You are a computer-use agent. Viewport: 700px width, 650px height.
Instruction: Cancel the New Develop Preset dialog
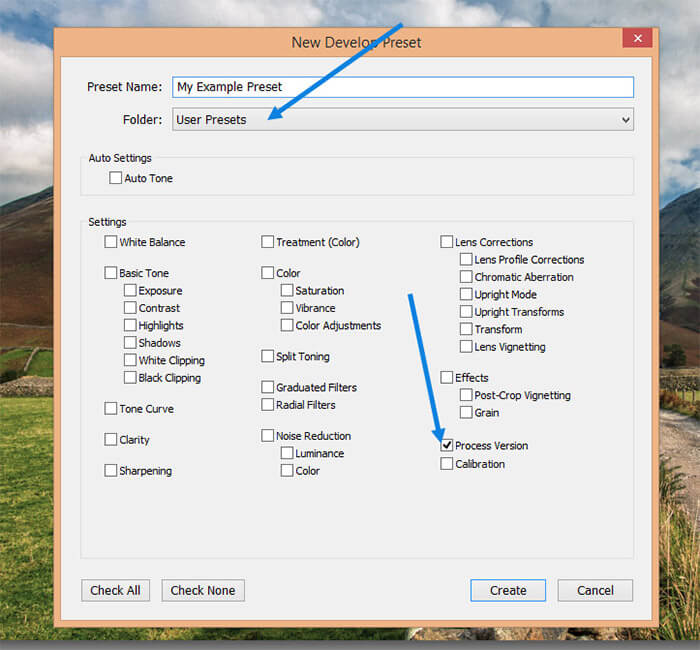pyautogui.click(x=595, y=590)
